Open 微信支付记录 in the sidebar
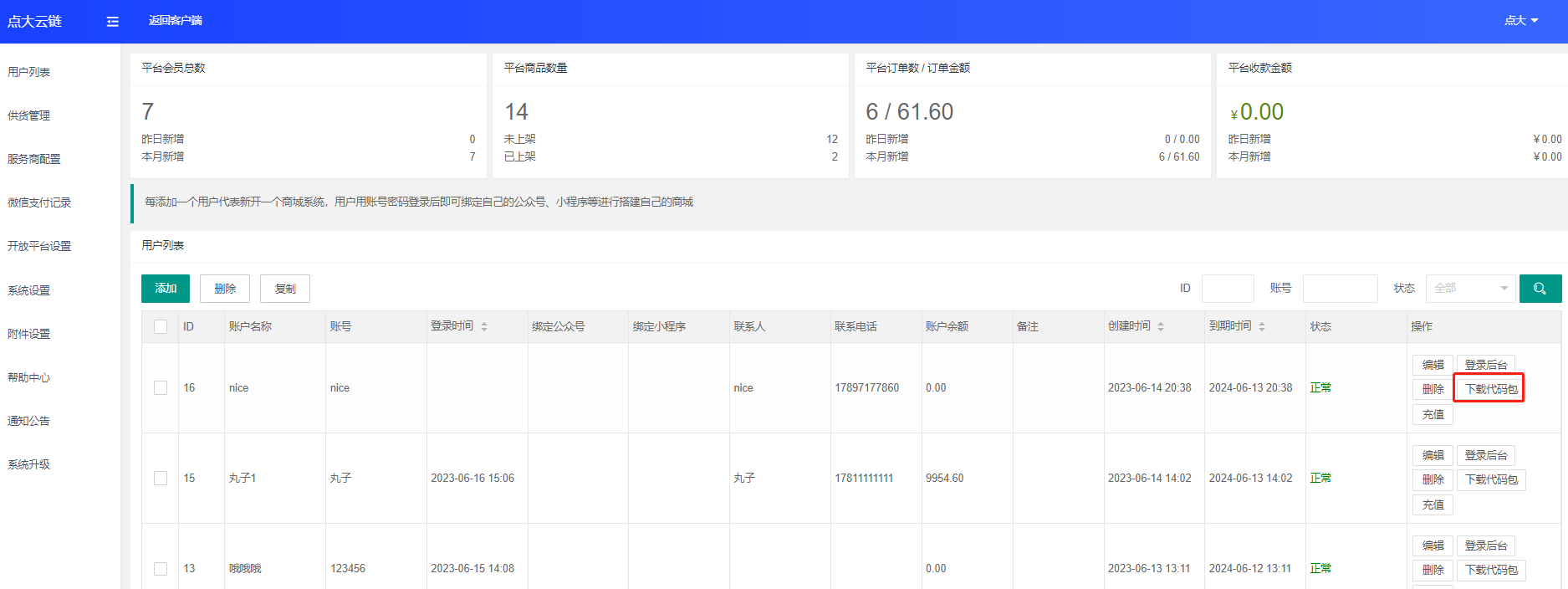This screenshot has width=1568, height=589. tap(39, 202)
